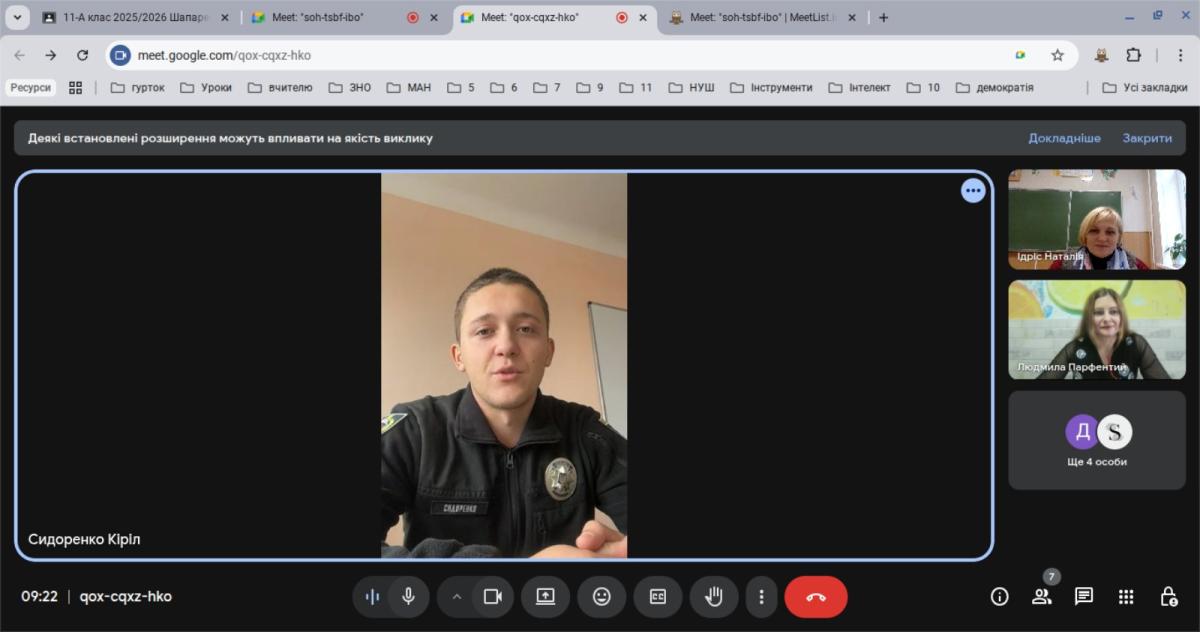
Task: Show the participants list
Action: (1041, 596)
